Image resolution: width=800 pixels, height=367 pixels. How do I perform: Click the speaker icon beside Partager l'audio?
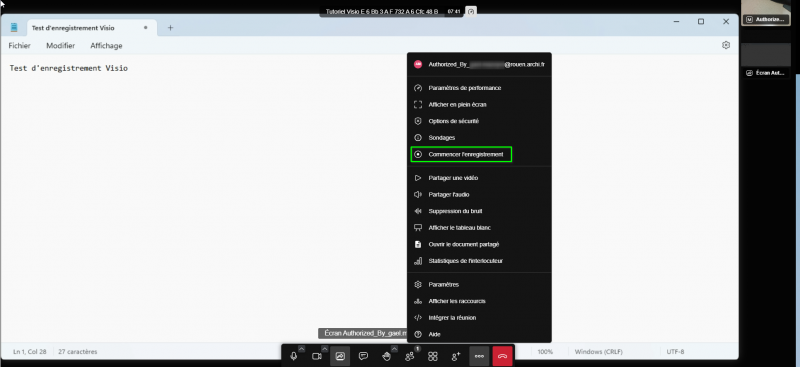[x=418, y=194]
